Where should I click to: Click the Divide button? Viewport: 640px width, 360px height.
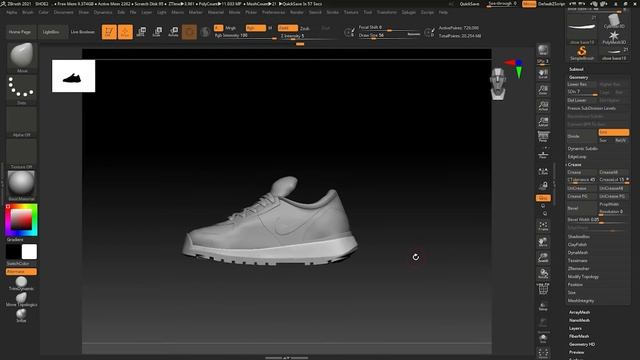coord(582,136)
